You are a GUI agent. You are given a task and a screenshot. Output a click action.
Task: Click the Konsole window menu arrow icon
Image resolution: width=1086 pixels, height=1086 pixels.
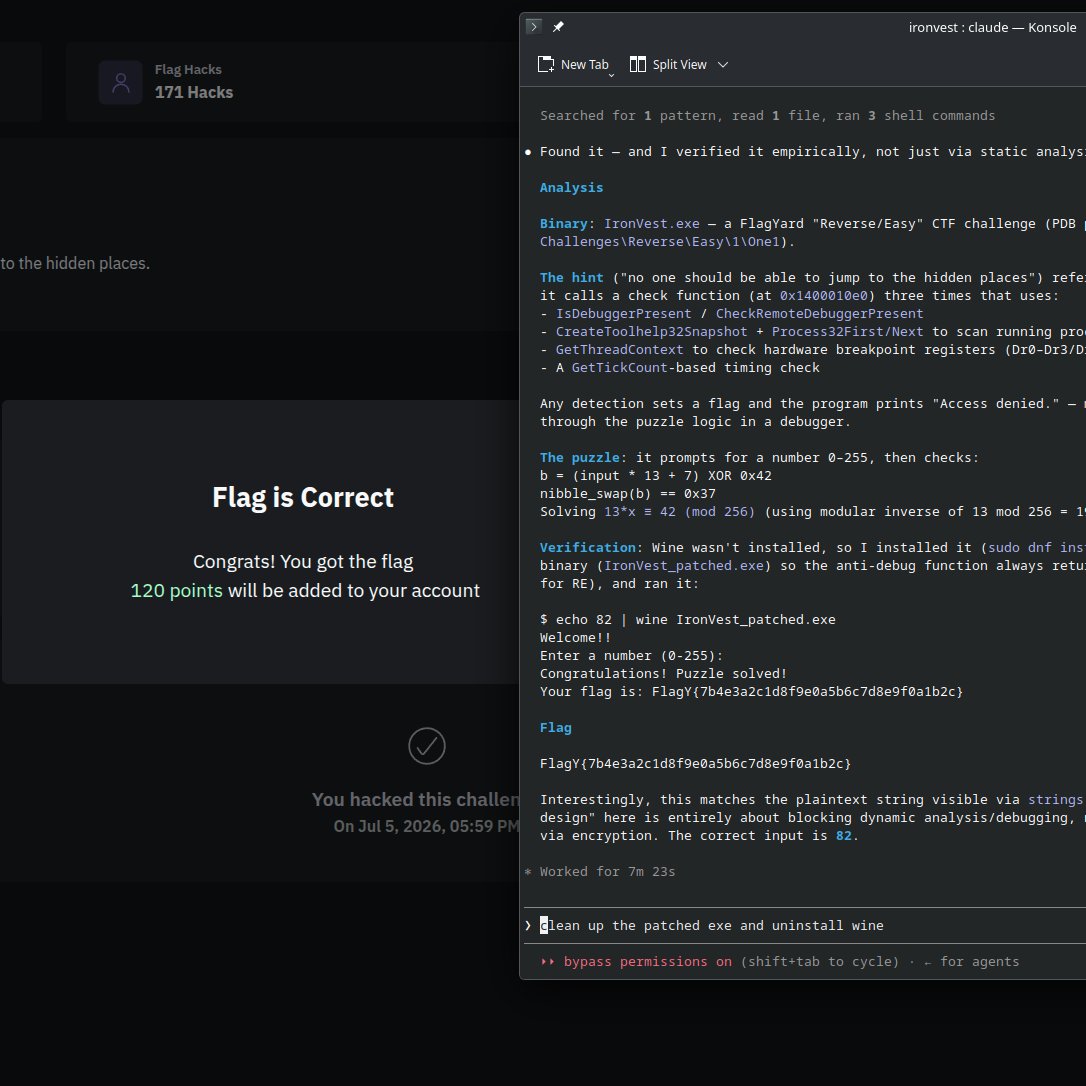[533, 27]
